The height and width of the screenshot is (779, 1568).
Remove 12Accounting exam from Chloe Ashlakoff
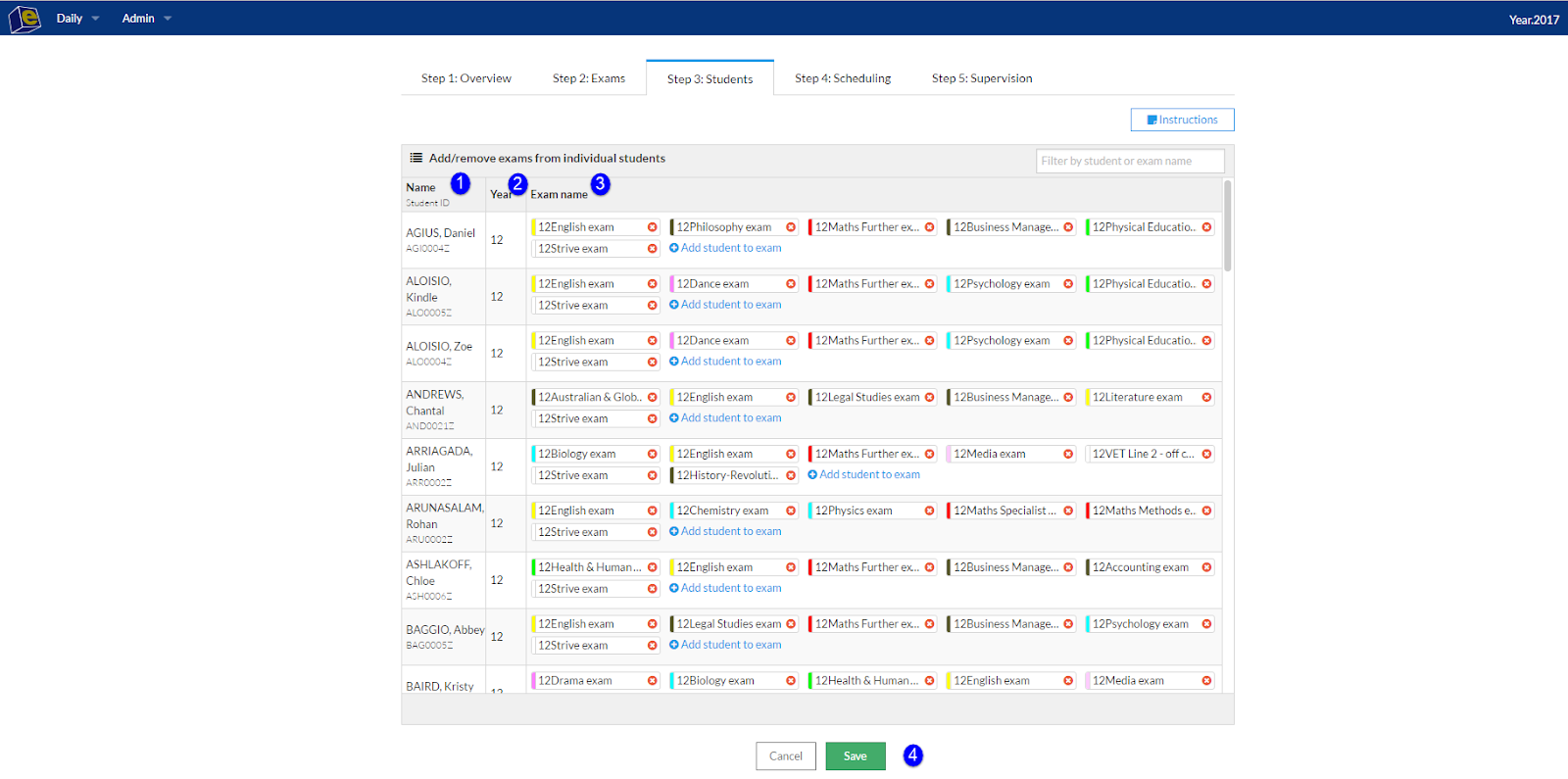1206,568
